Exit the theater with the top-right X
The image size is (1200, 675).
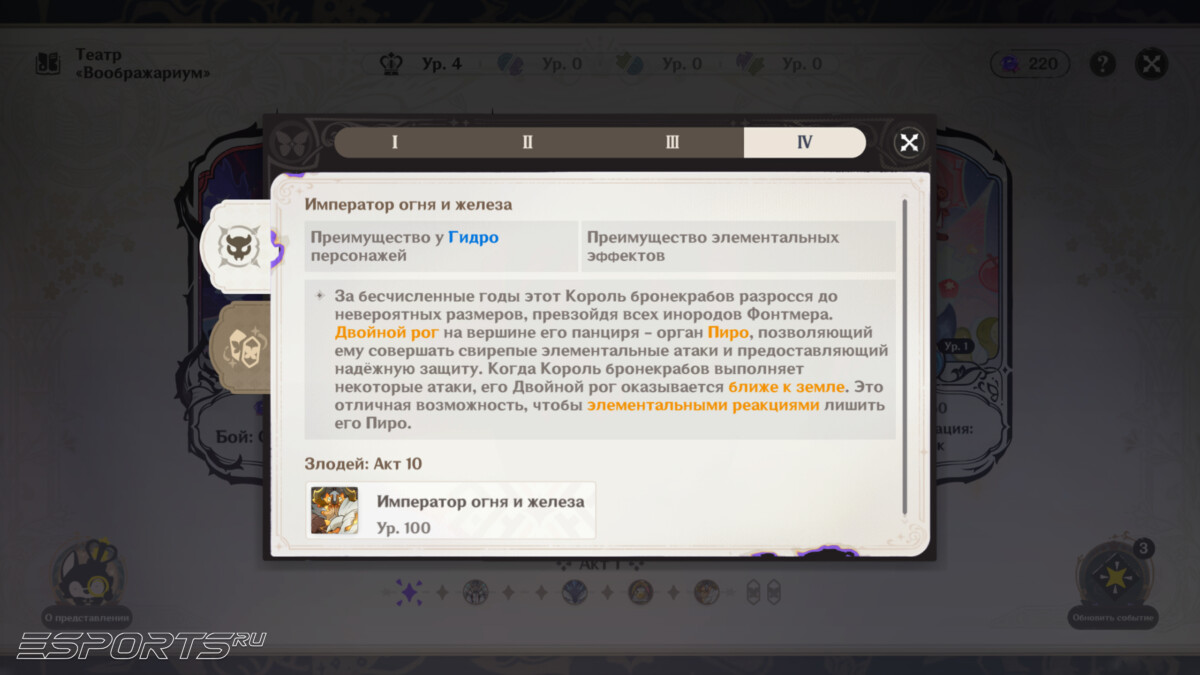tap(1152, 64)
